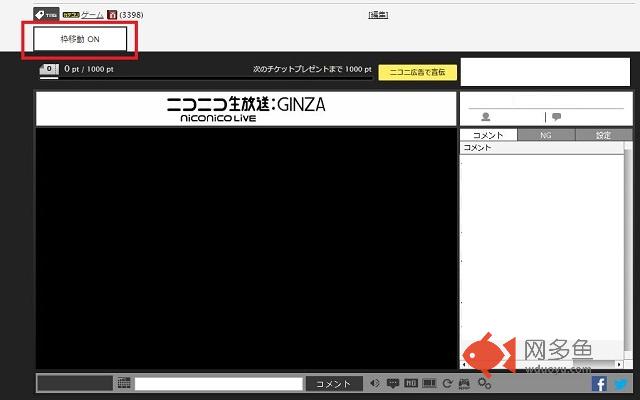Click the ニコニコ広告で宣伝 button
The height and width of the screenshot is (400, 640).
(417, 72)
